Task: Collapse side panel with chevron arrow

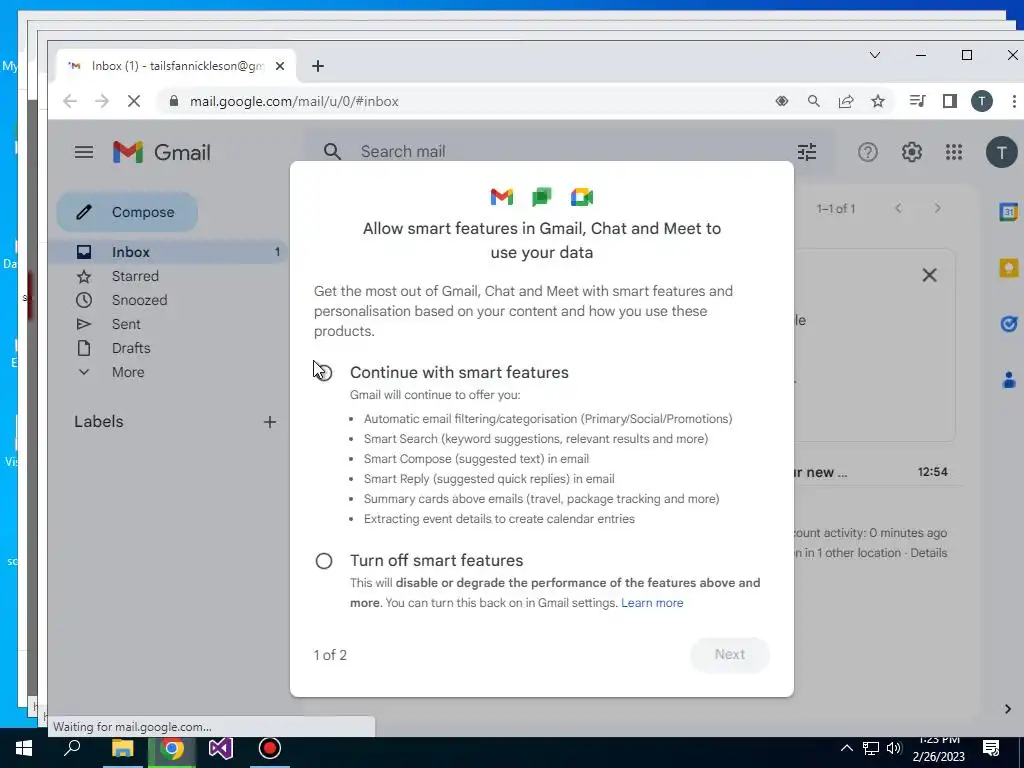Action: 1008,709
